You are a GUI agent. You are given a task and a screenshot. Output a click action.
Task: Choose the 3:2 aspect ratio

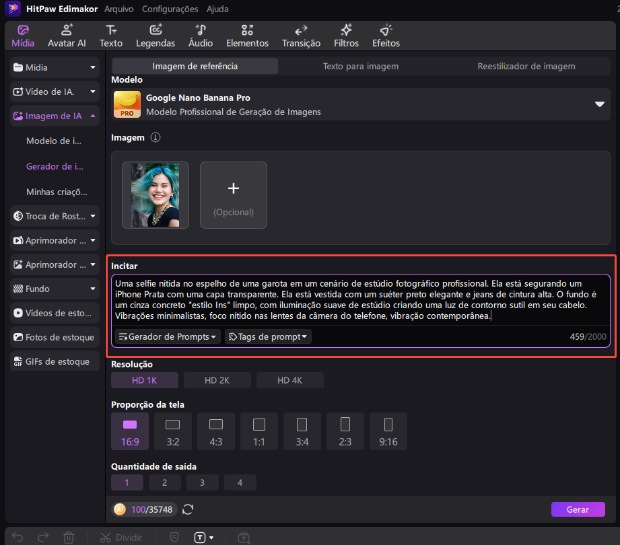click(x=173, y=431)
